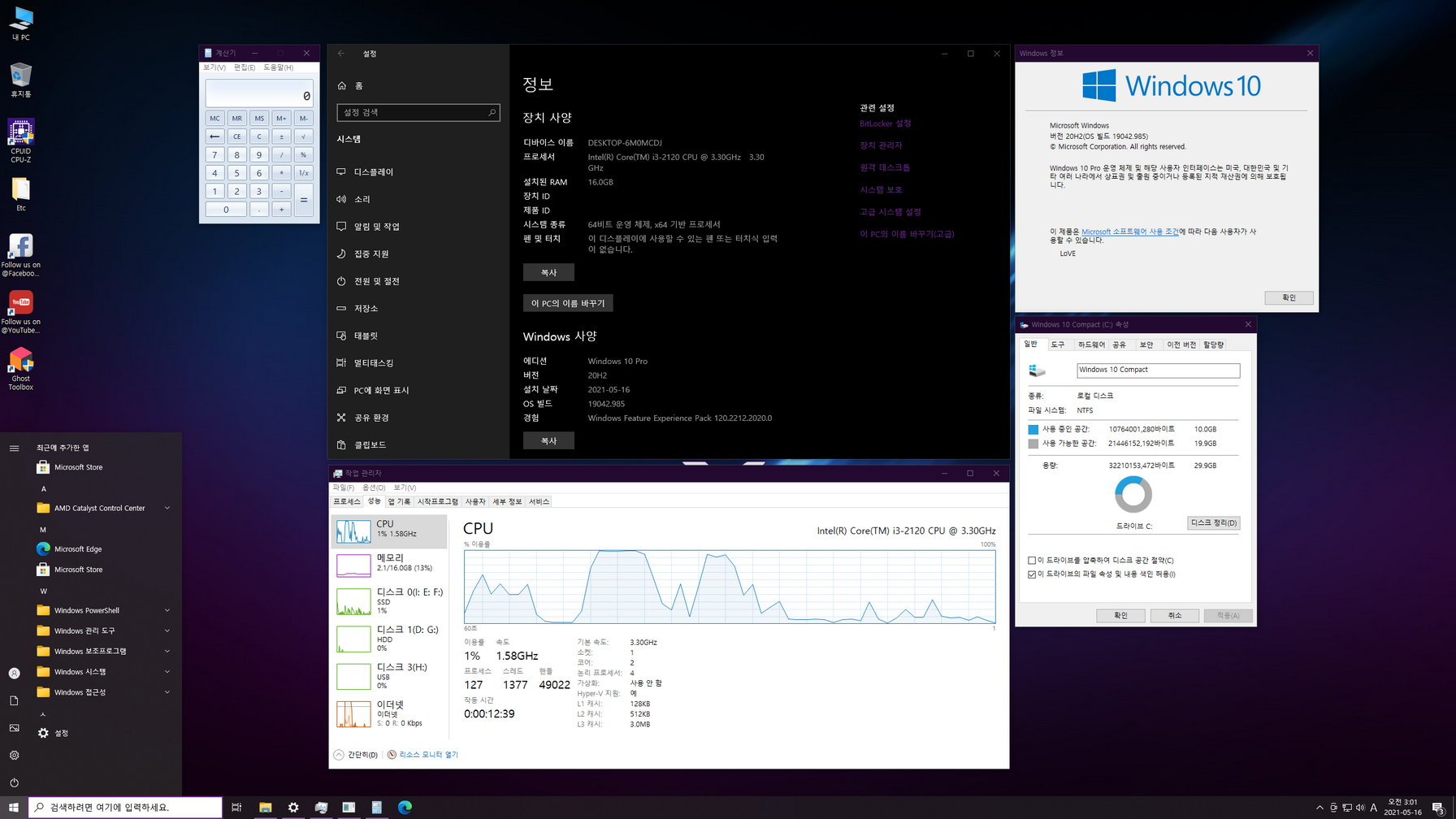Click the settings gear in Start rail

(14, 755)
